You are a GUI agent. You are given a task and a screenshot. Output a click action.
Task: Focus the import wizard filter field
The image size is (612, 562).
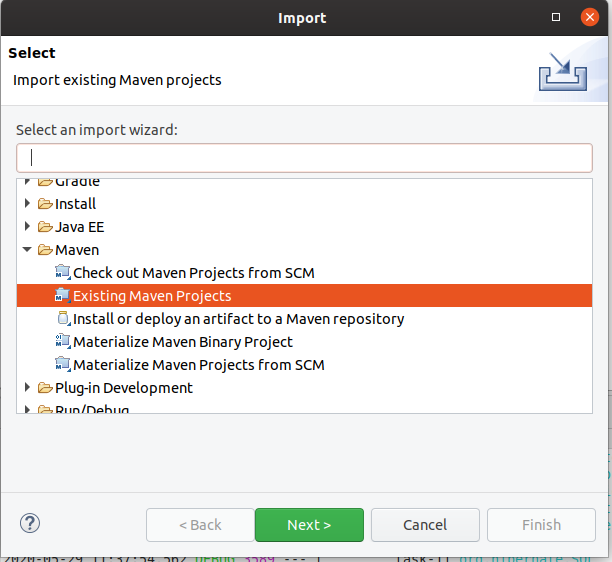point(305,158)
